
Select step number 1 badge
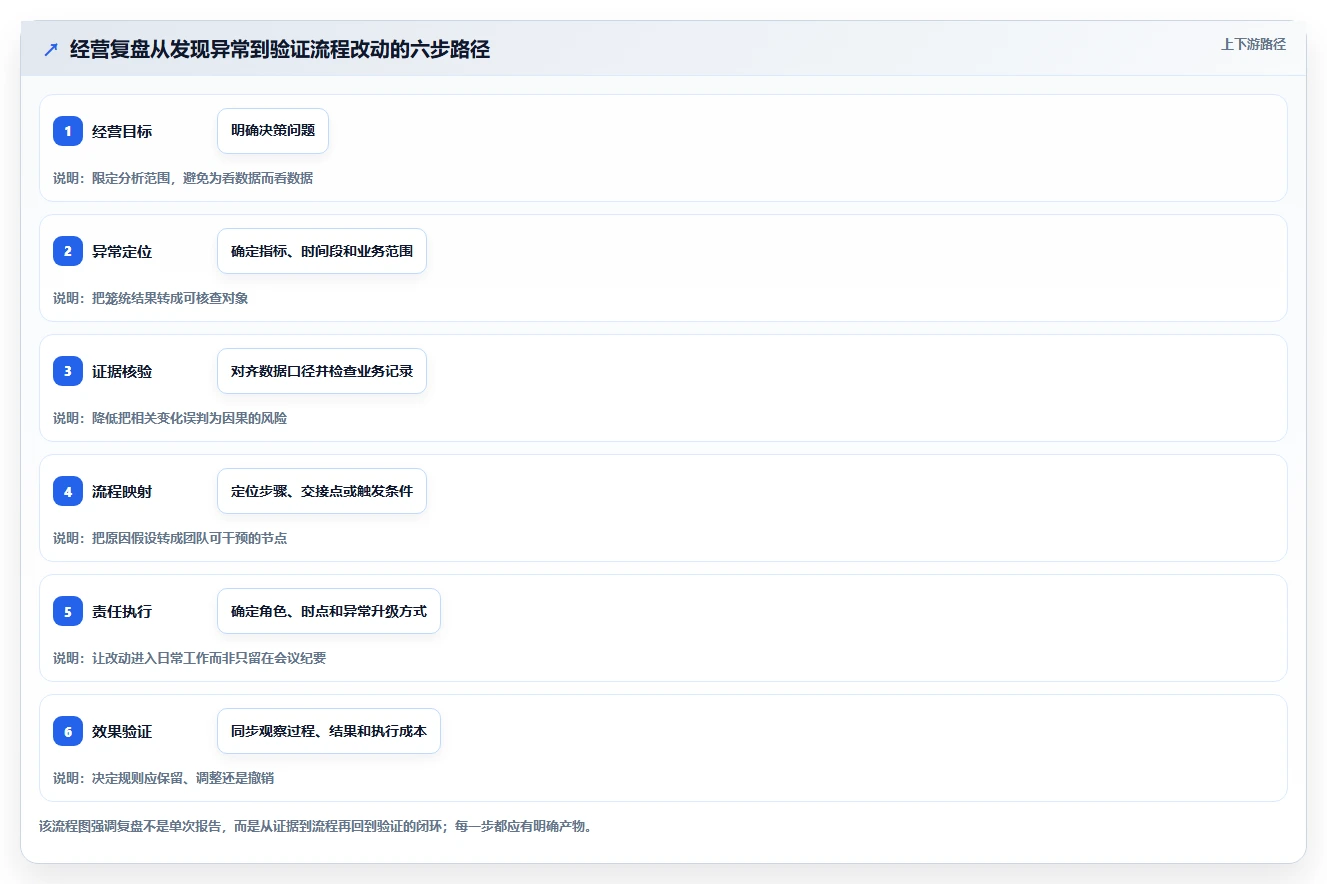tap(68, 131)
